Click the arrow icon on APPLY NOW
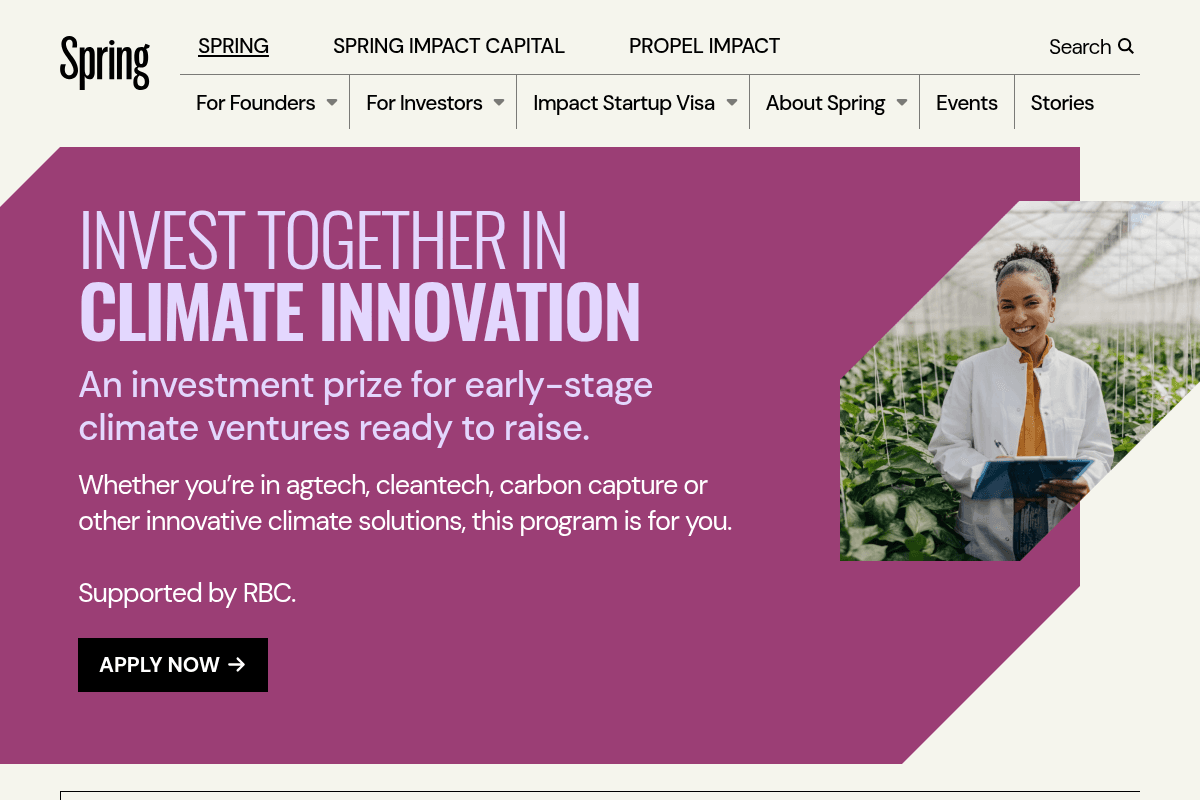The image size is (1200, 800). pos(237,664)
